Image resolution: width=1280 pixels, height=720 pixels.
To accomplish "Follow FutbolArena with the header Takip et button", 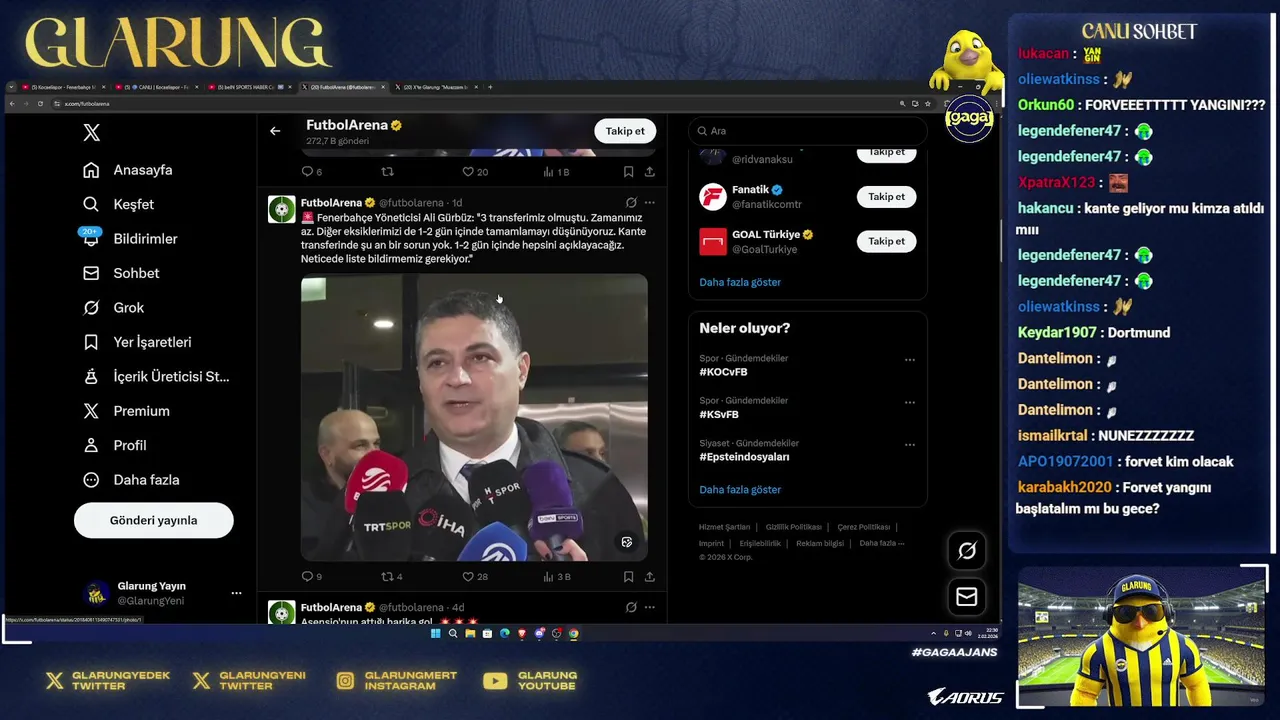I will pyautogui.click(x=625, y=131).
